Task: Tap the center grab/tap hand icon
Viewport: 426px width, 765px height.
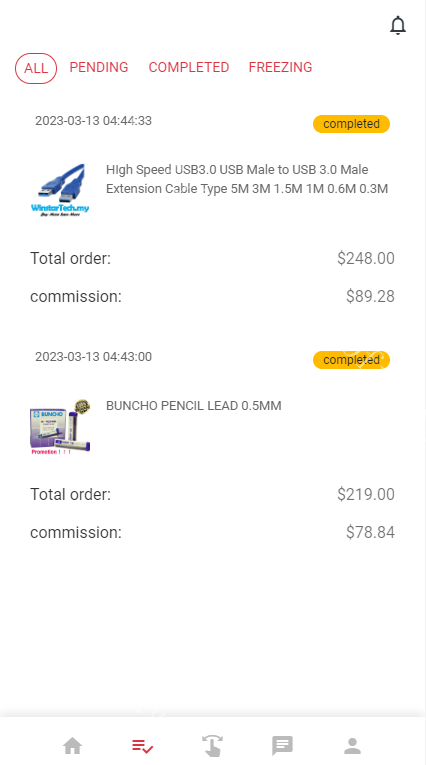Action: [x=212, y=745]
